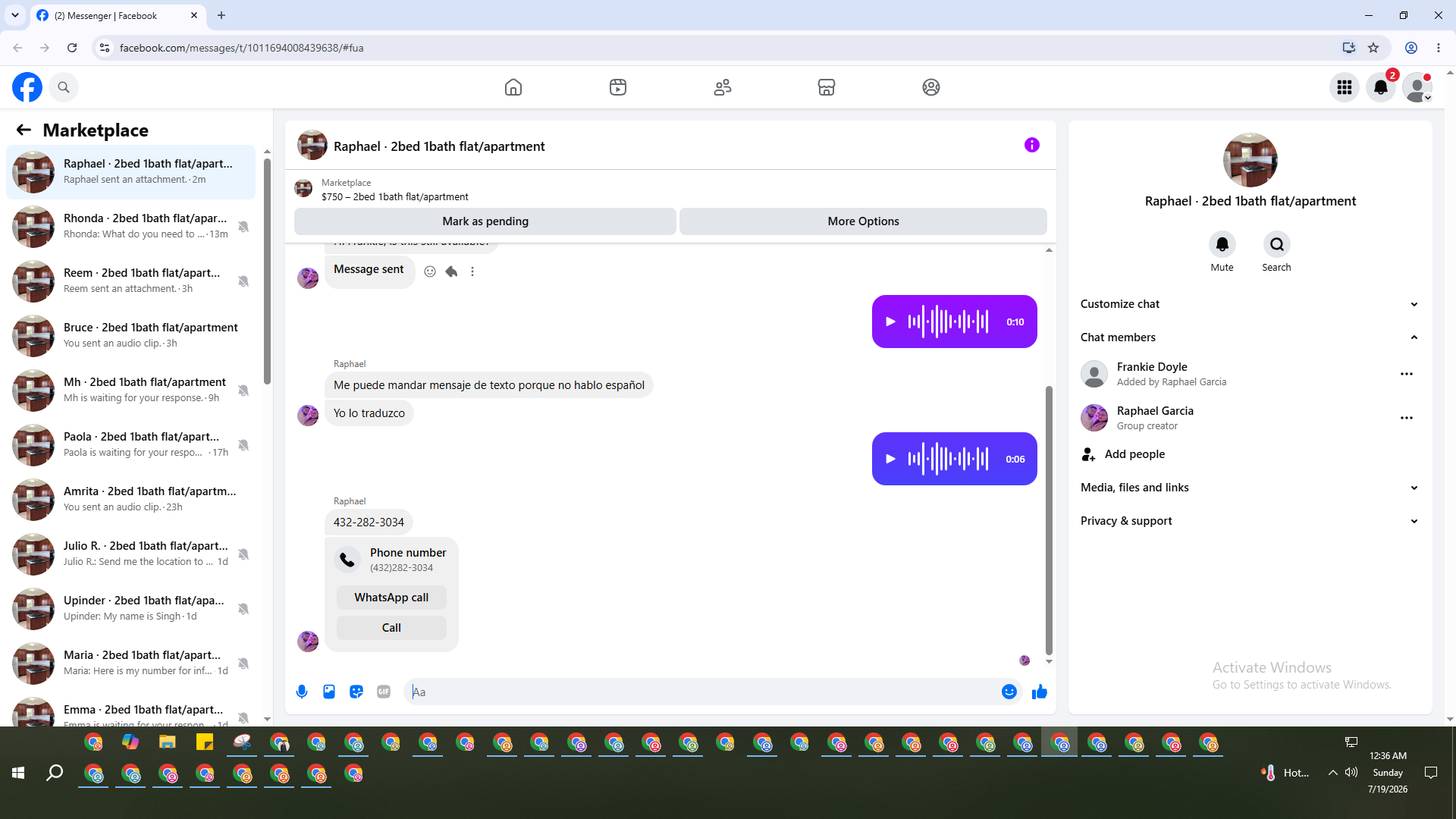Click the browser address bar URL
Screen dimensions: 1456x819
242,48
